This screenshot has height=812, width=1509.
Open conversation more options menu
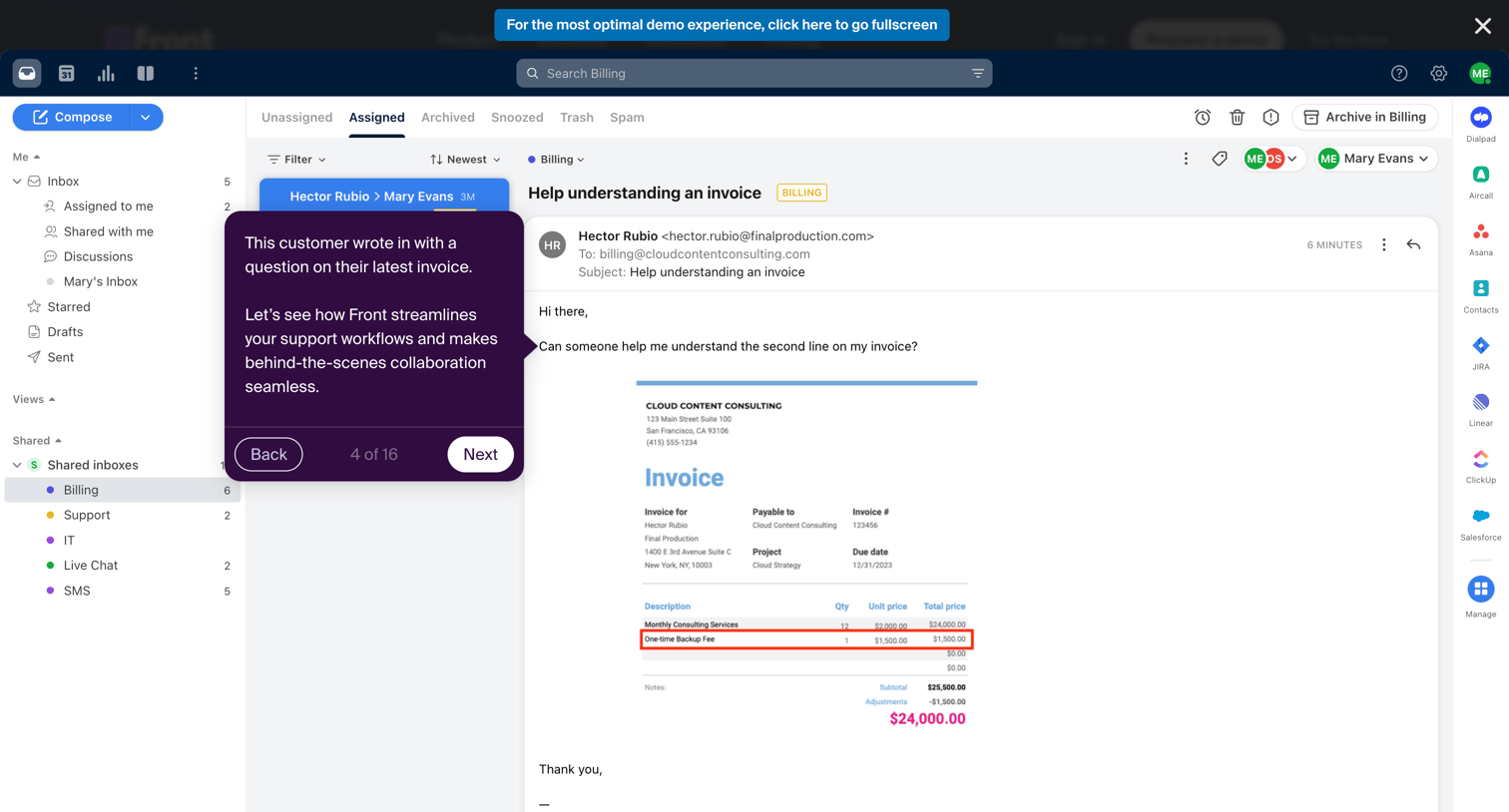pyautogui.click(x=1186, y=159)
